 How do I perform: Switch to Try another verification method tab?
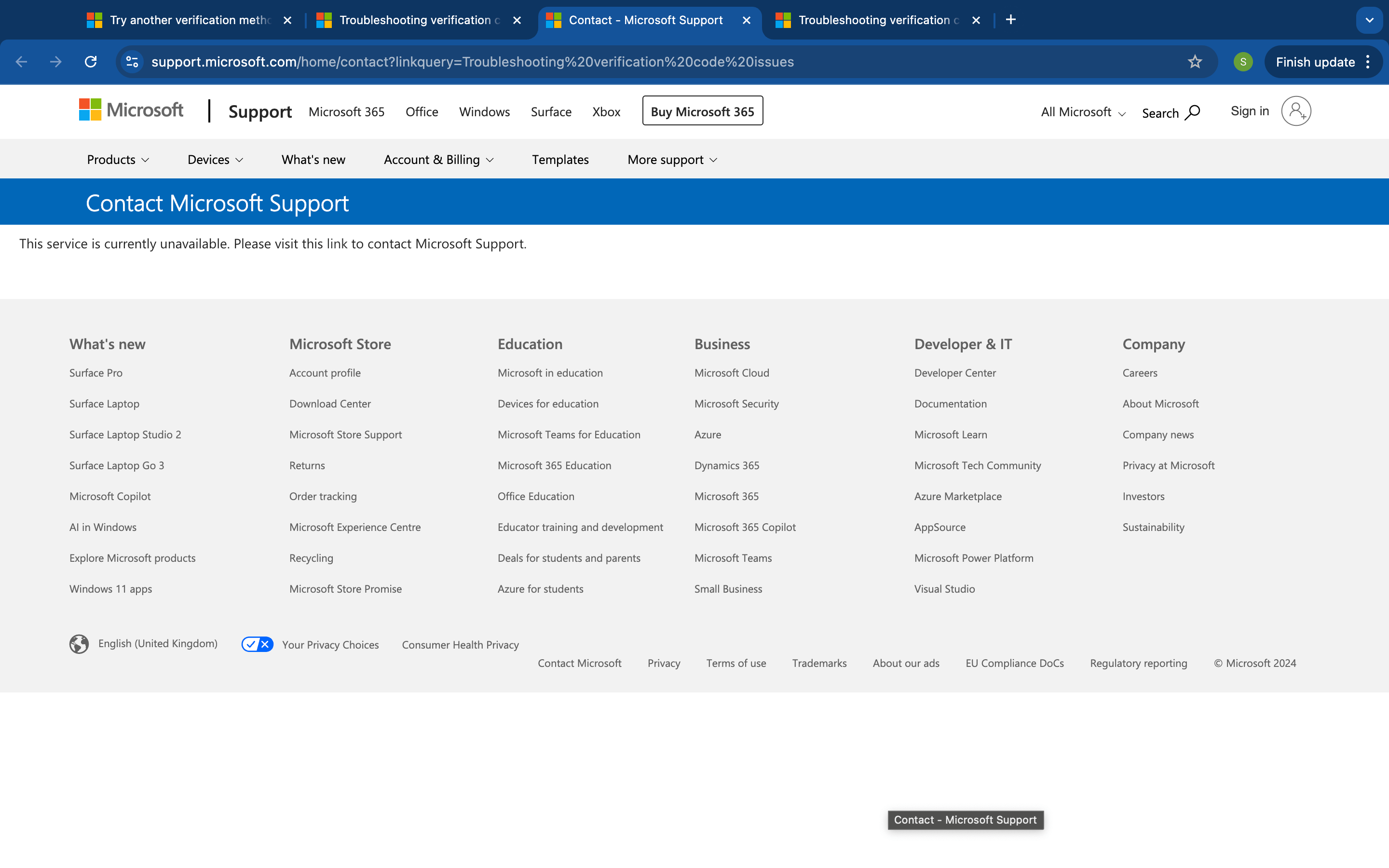[190, 20]
